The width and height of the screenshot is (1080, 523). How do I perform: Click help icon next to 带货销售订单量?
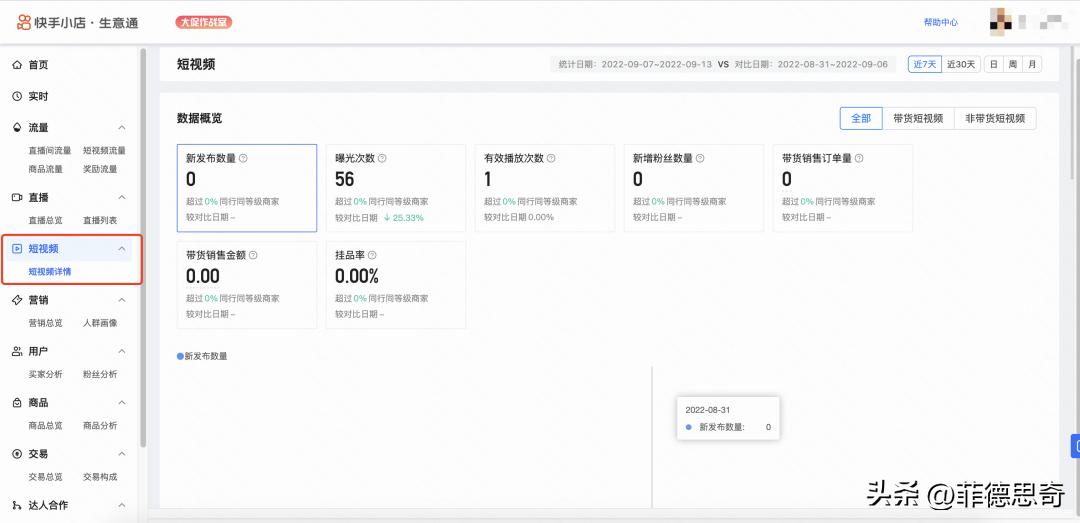859,158
